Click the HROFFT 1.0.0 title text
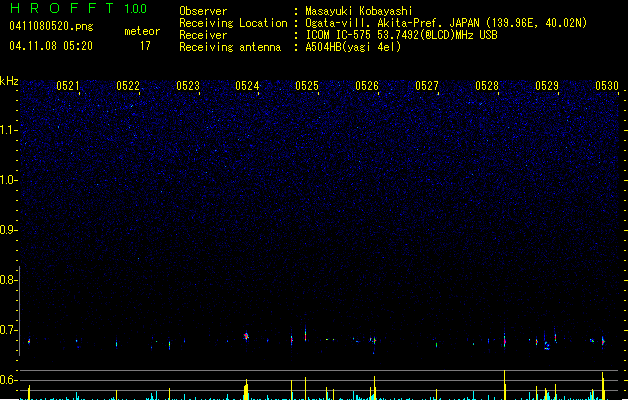 tap(78, 8)
